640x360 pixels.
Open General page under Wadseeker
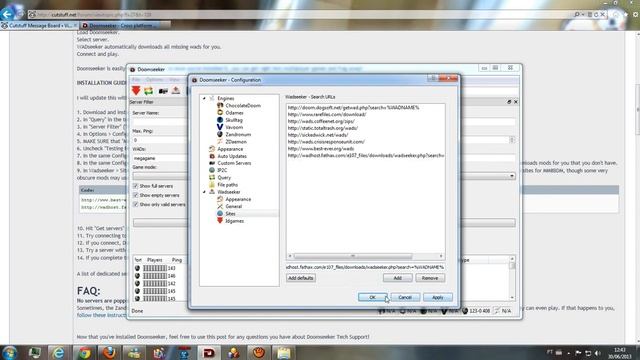coord(233,207)
